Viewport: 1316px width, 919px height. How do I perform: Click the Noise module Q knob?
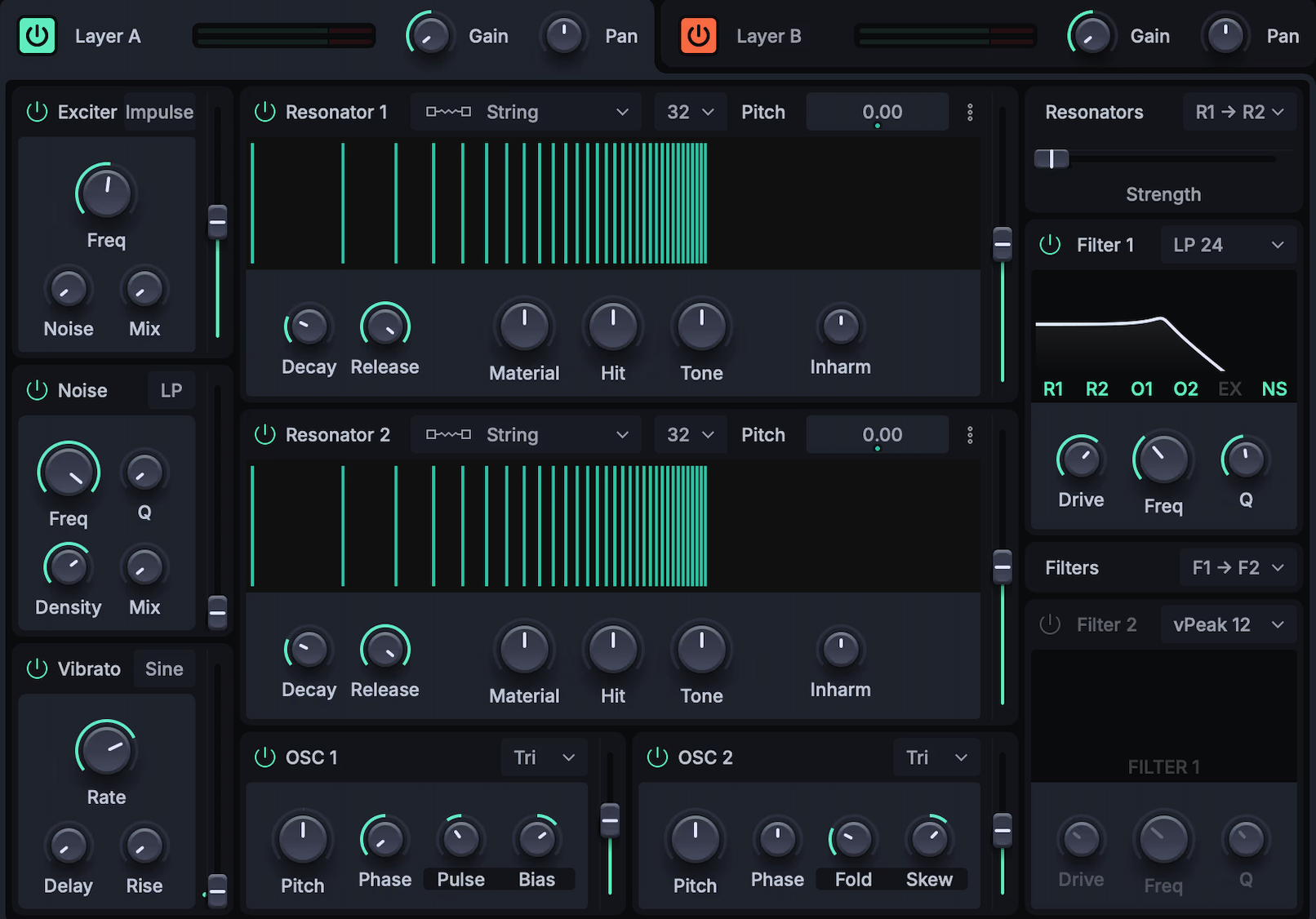coord(144,472)
